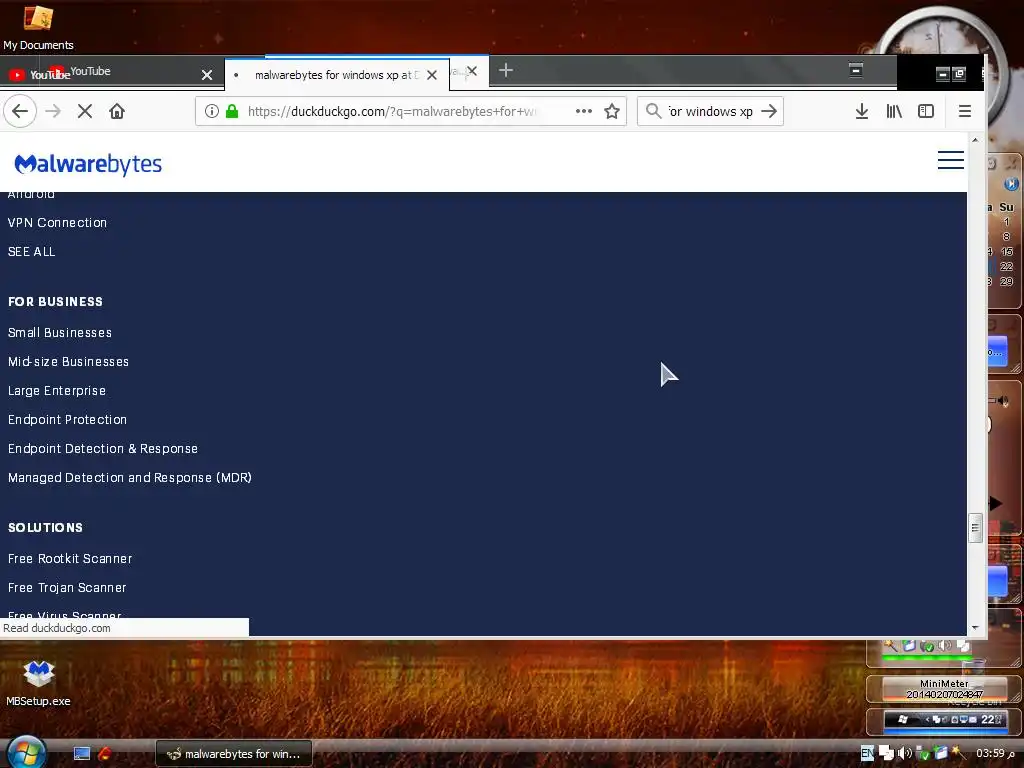The width and height of the screenshot is (1024, 768).
Task: Select the malwarebytes for windows xp tab
Action: [x=336, y=74]
